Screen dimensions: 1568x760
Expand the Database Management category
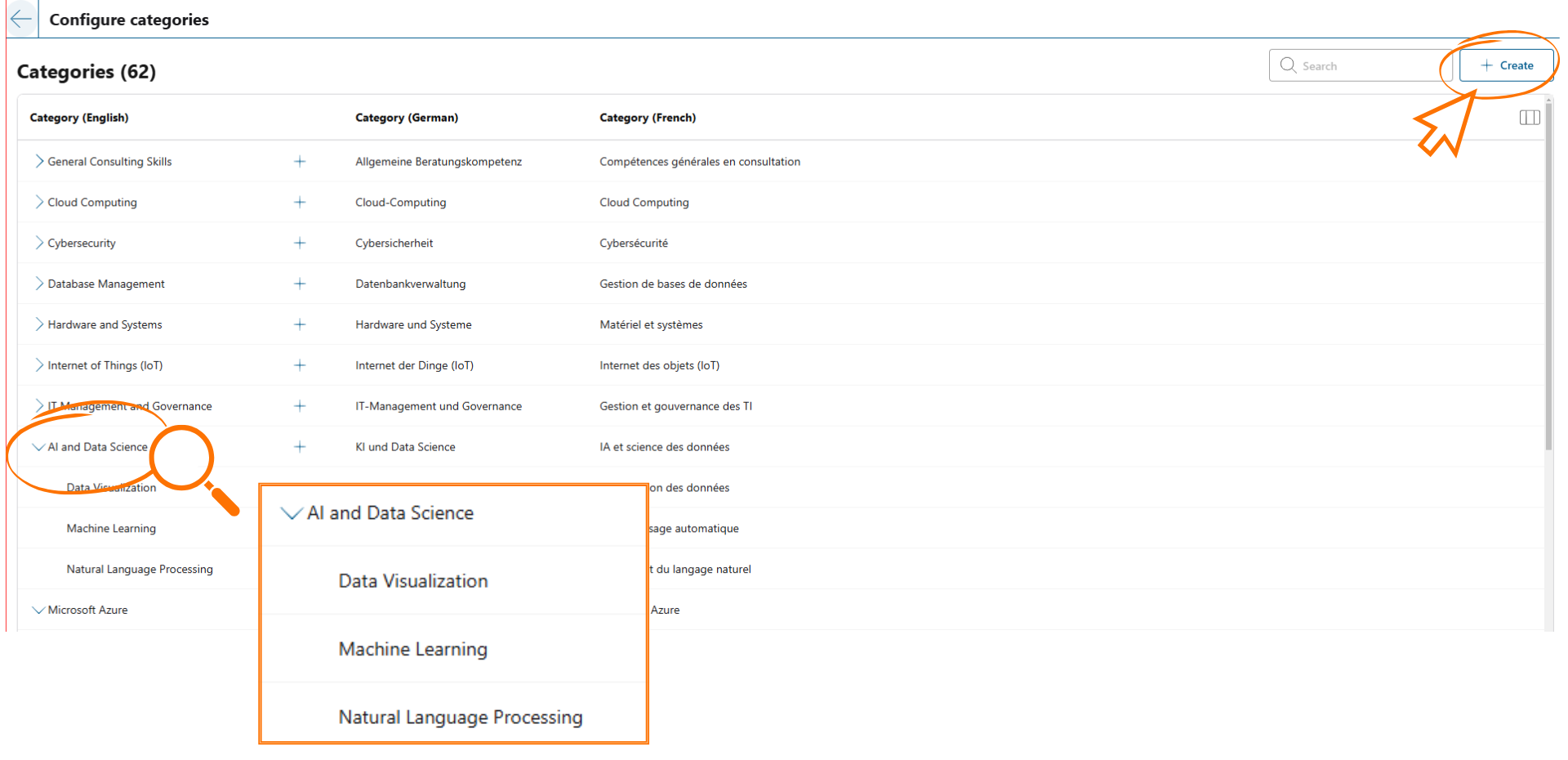tap(38, 284)
